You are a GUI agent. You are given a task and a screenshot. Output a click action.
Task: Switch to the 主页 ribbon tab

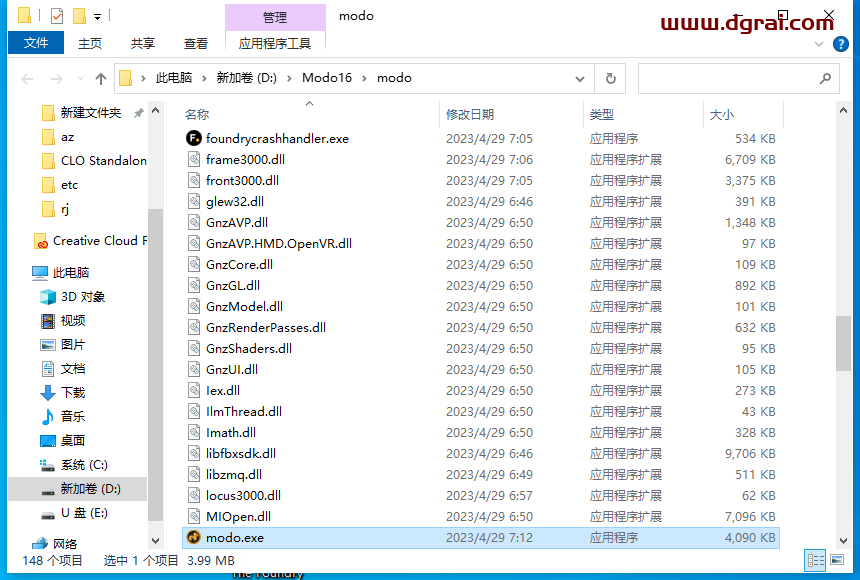[90, 43]
